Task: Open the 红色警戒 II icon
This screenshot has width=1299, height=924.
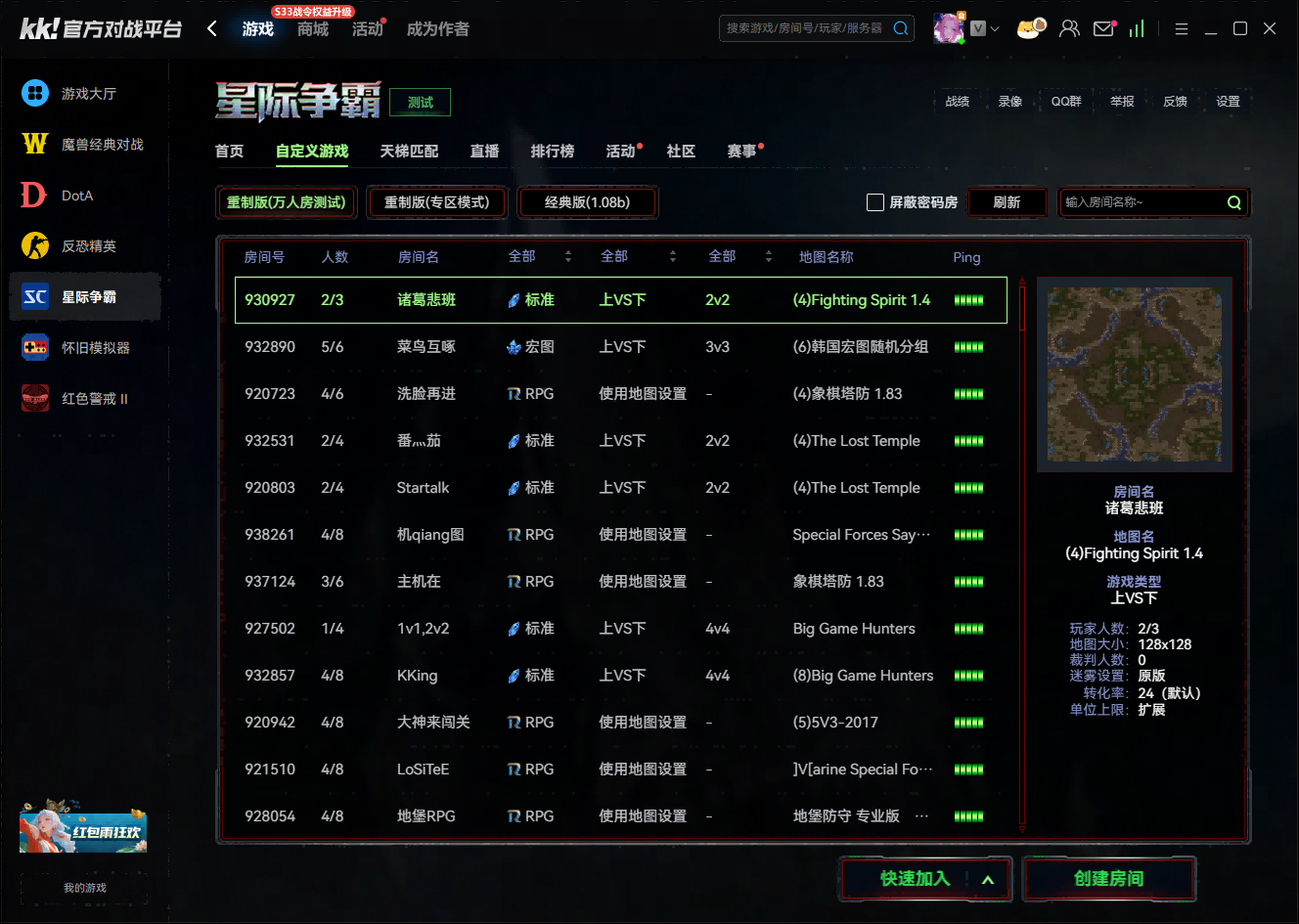Action: click(x=35, y=398)
